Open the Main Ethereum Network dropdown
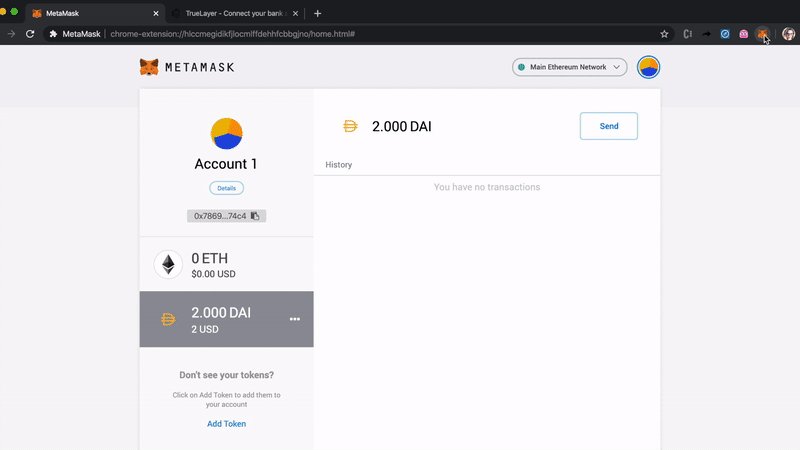This screenshot has height=450, width=800. tap(569, 67)
